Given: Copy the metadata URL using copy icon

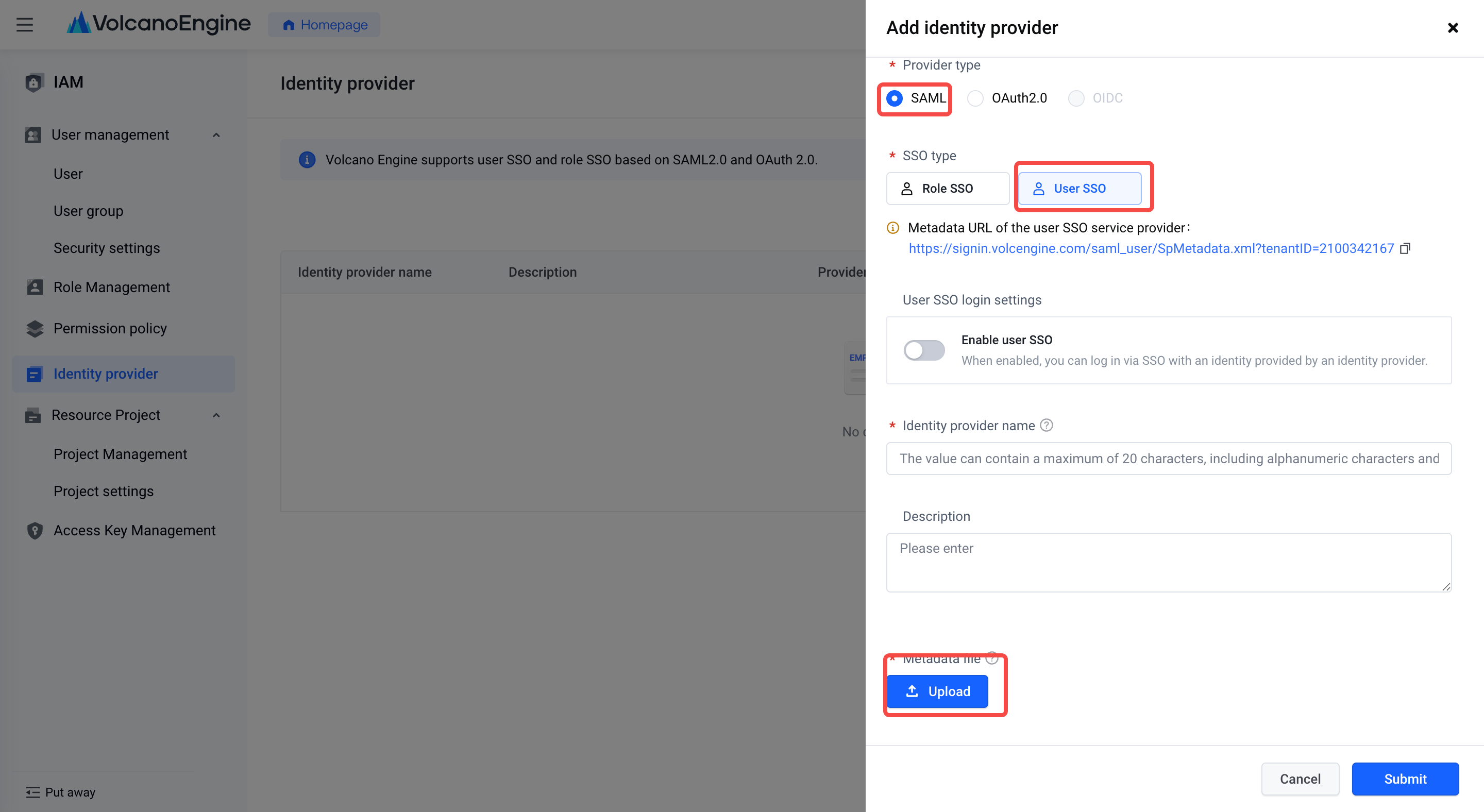Looking at the screenshot, I should pos(1405,248).
